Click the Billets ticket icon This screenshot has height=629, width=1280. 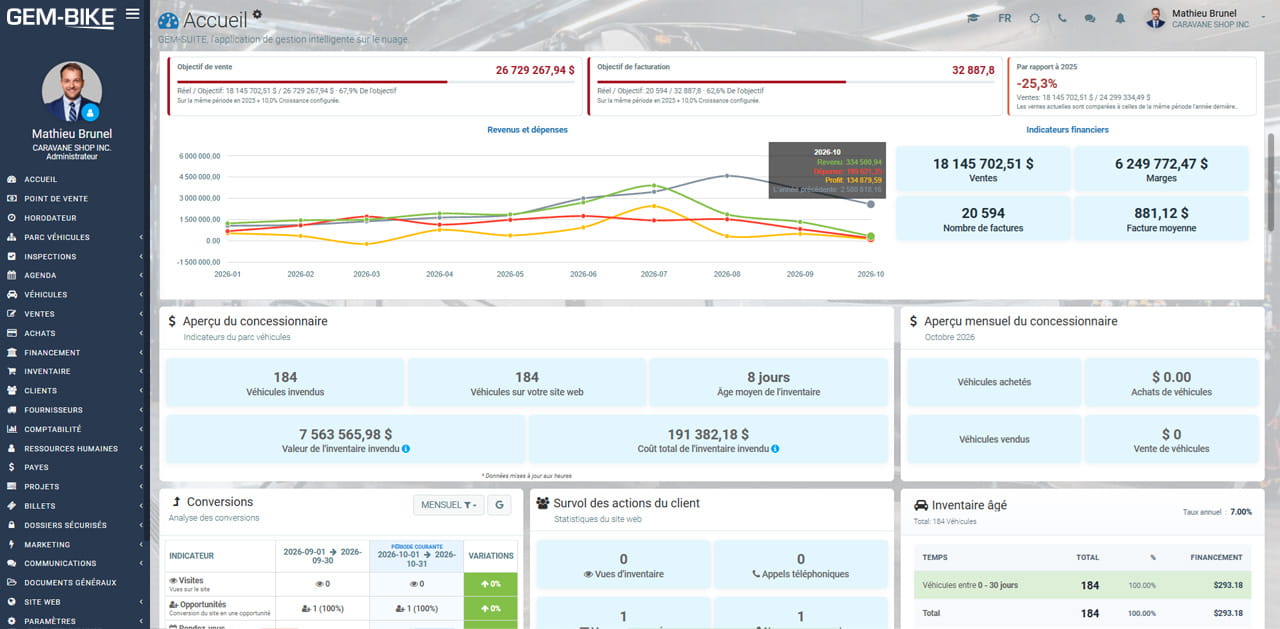tap(11, 506)
